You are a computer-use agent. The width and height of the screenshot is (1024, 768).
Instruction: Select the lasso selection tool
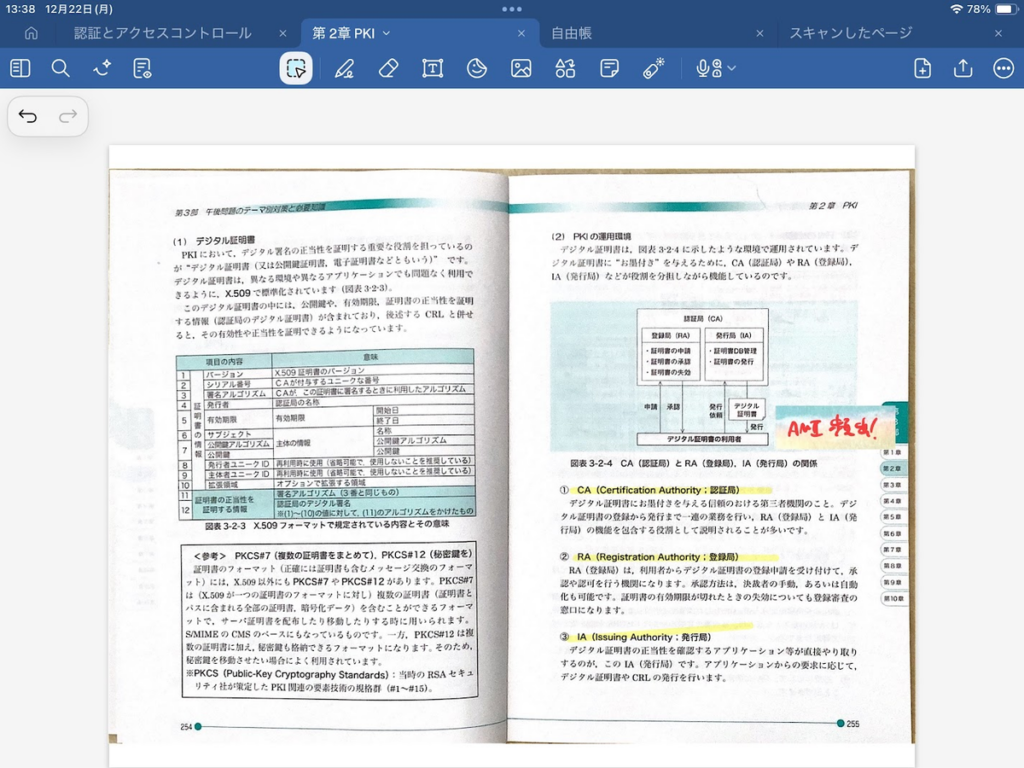tap(296, 68)
